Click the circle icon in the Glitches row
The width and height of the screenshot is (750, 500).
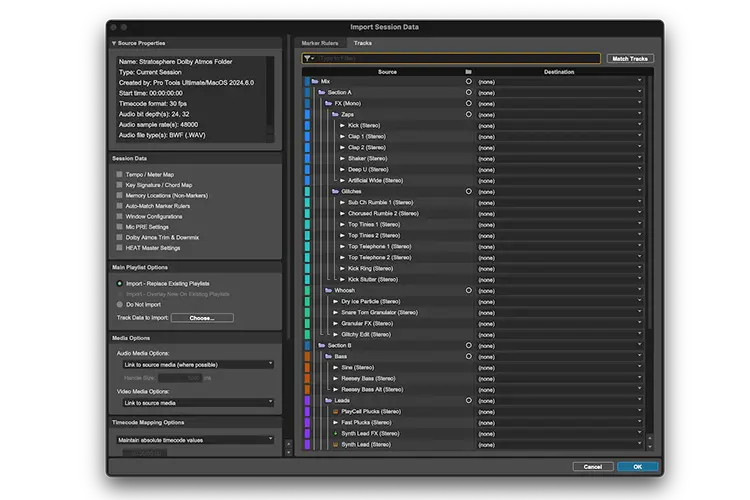coord(468,191)
